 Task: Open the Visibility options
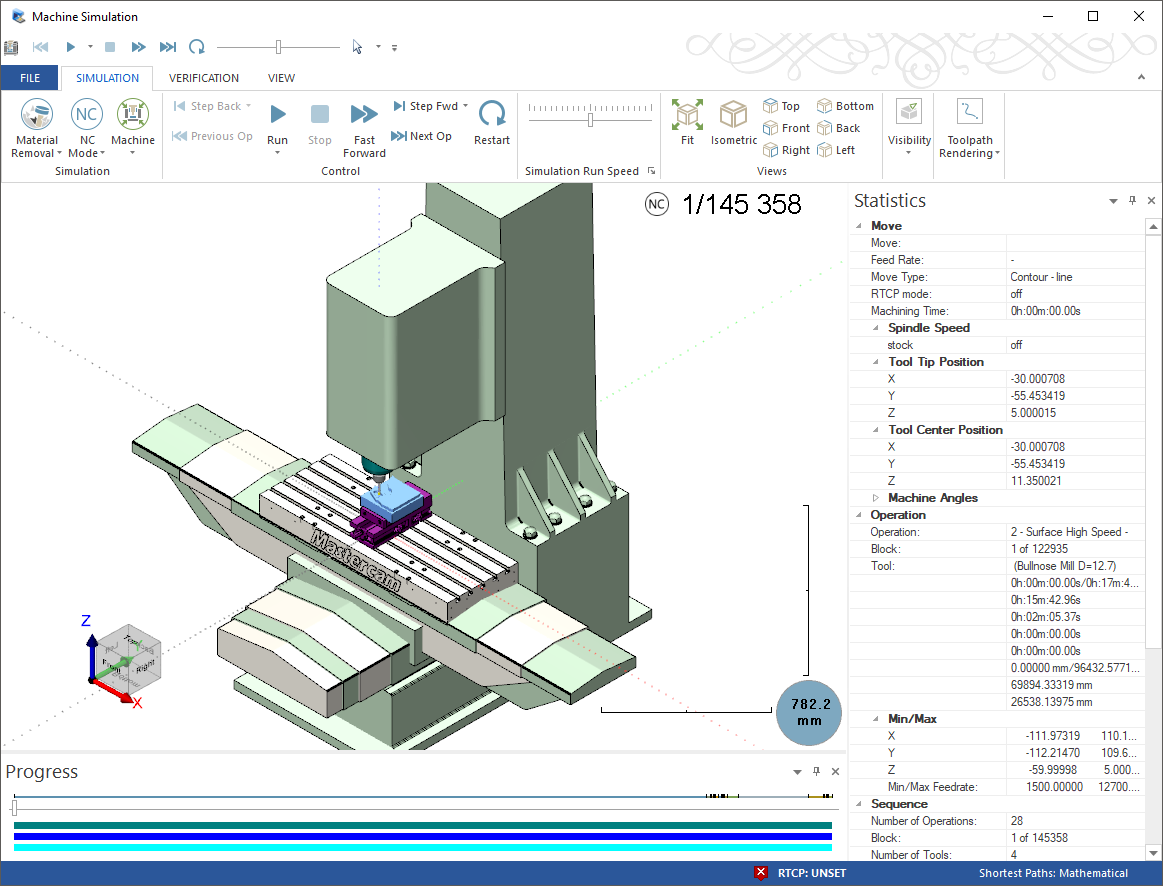(x=909, y=126)
